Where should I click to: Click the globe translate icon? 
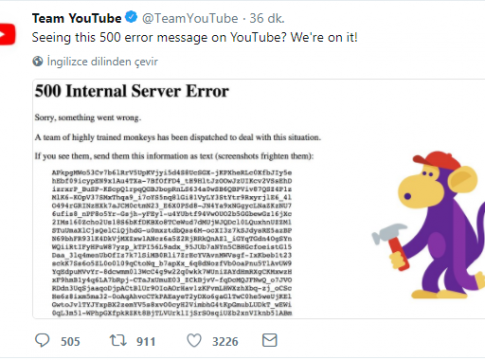(x=38, y=61)
